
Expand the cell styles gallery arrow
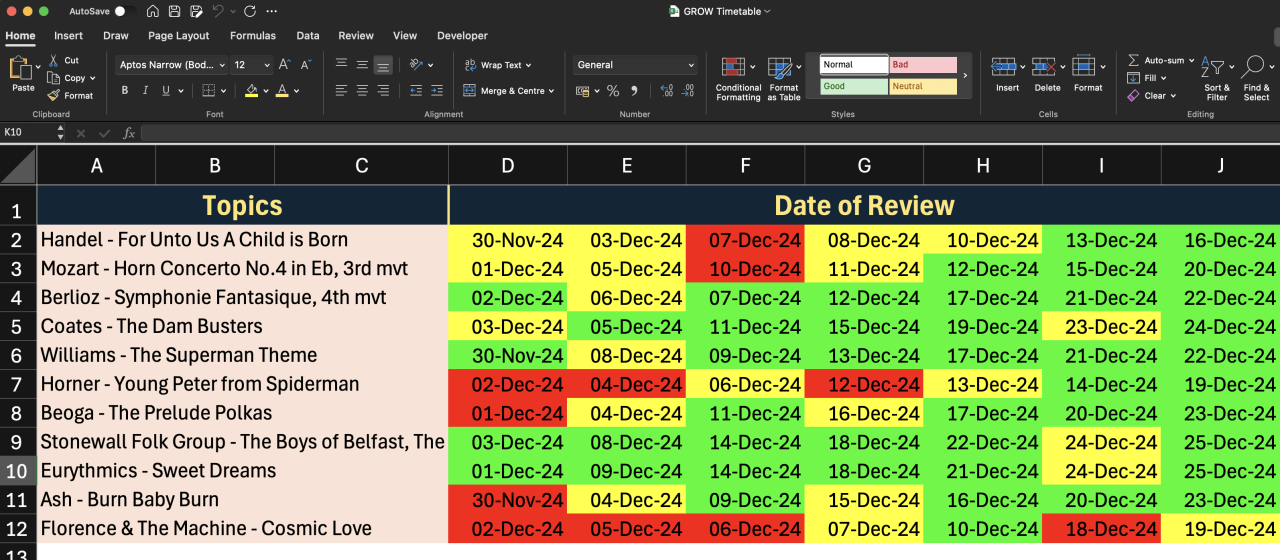pos(965,75)
